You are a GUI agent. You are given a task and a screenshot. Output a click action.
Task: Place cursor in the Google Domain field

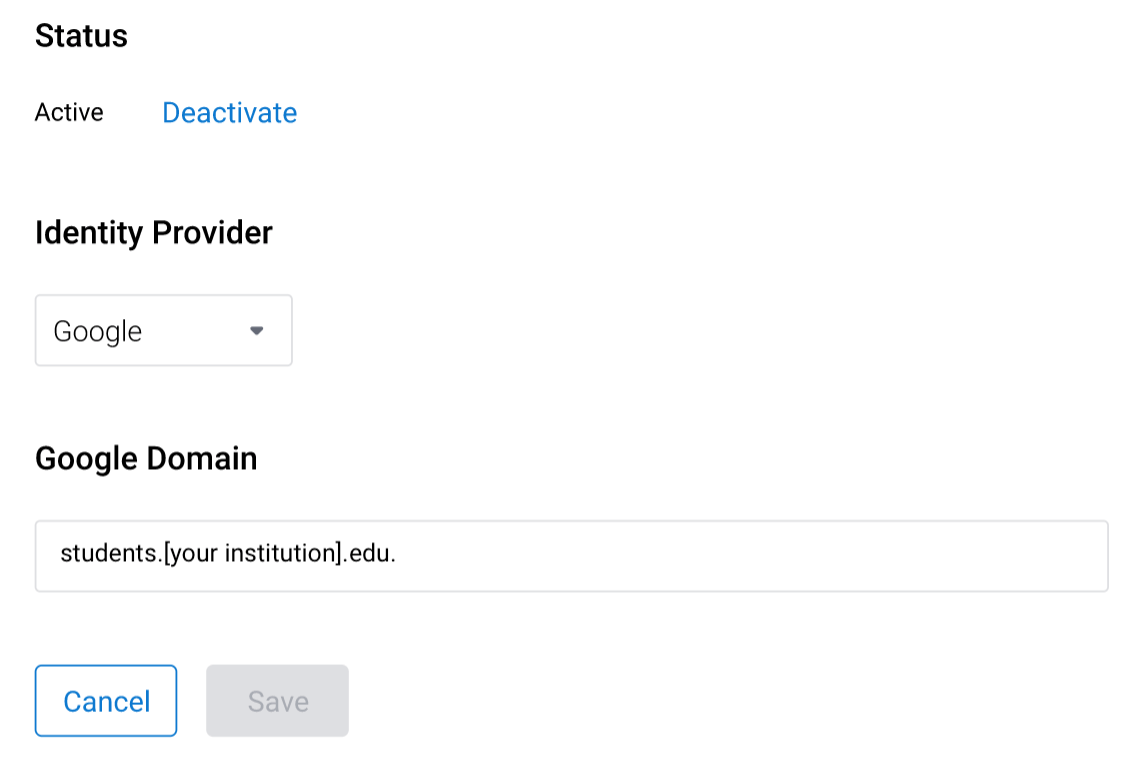point(571,556)
